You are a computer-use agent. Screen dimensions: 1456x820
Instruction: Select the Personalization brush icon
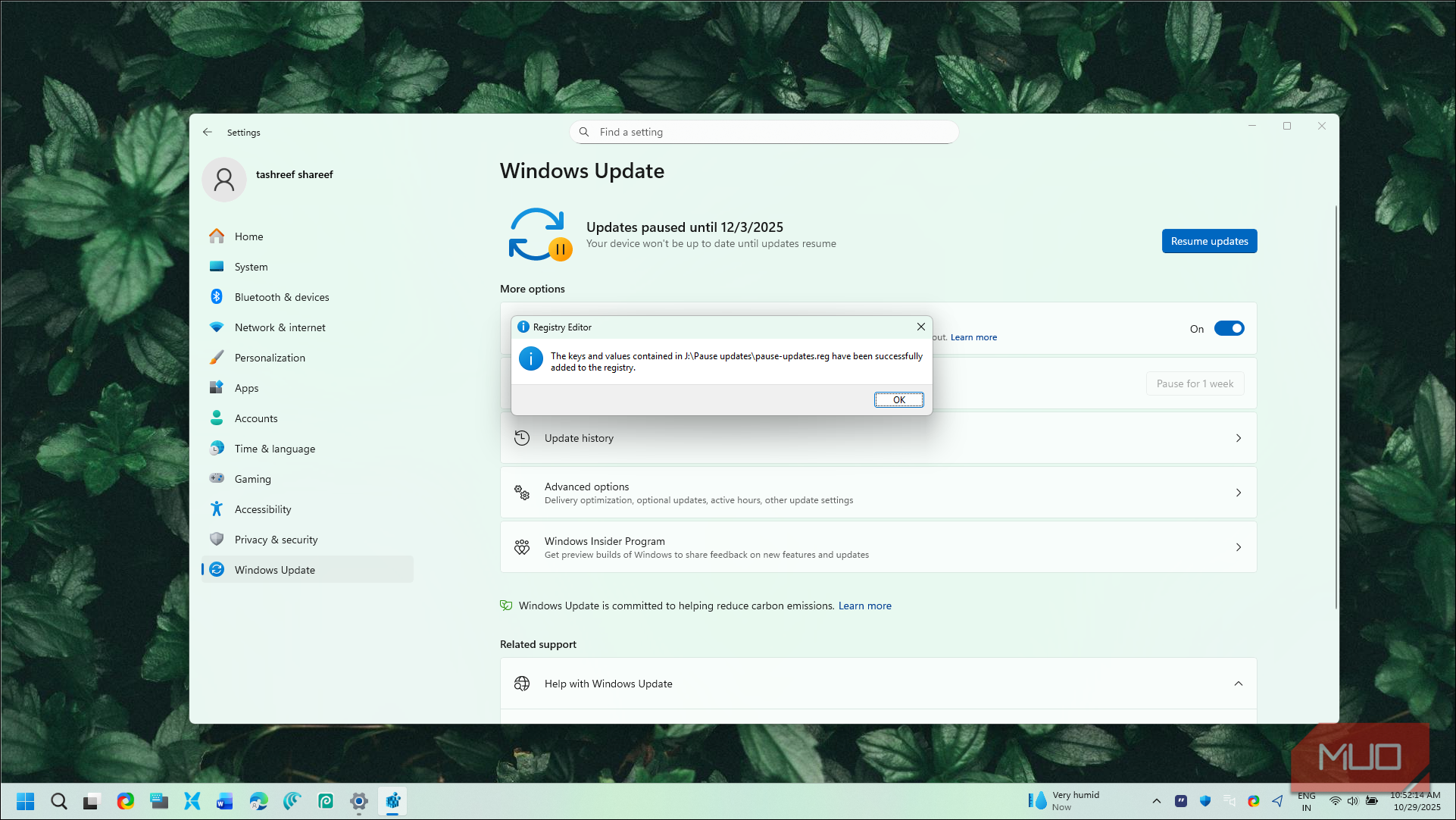217,358
